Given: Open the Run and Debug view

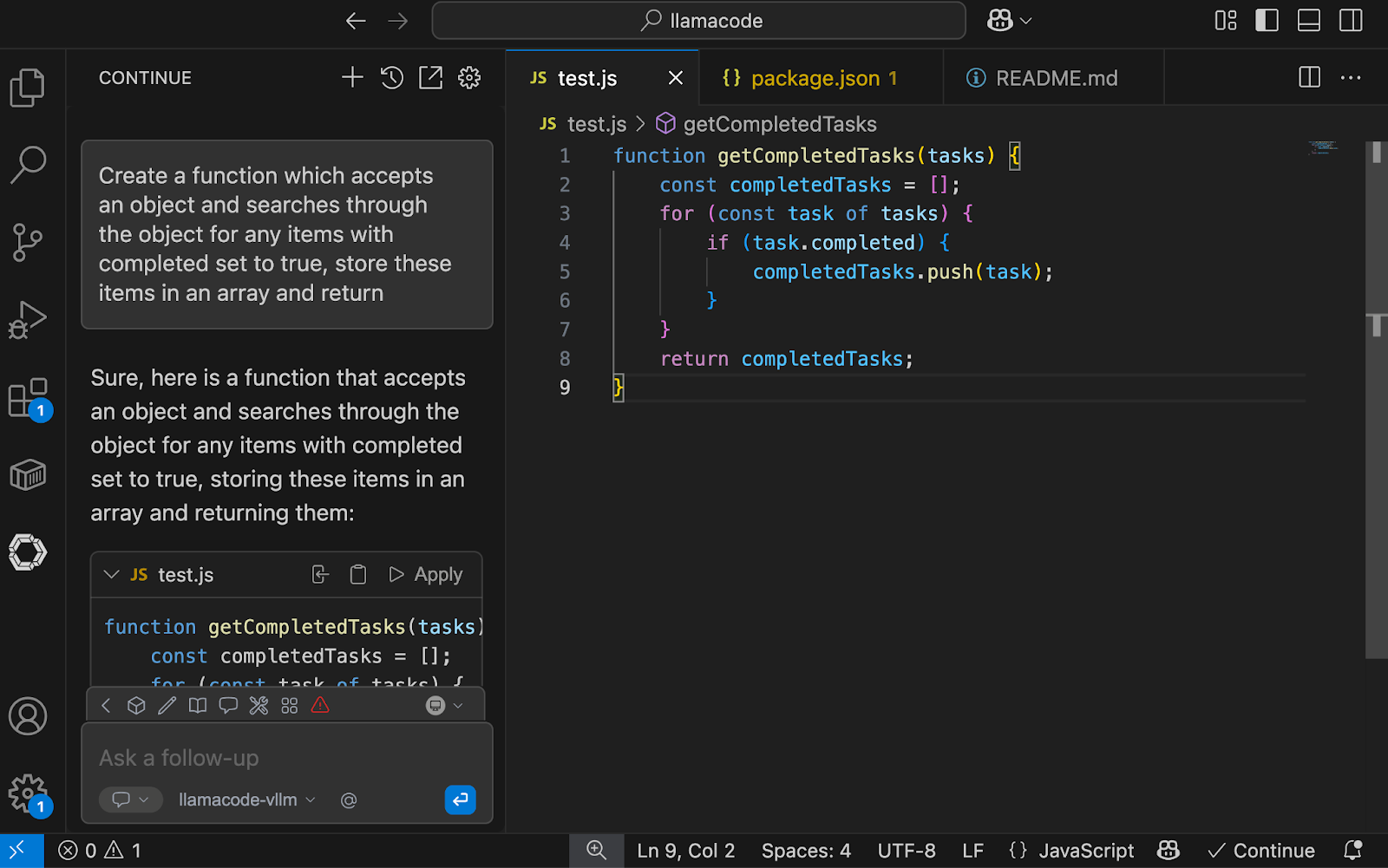Looking at the screenshot, I should [x=28, y=320].
